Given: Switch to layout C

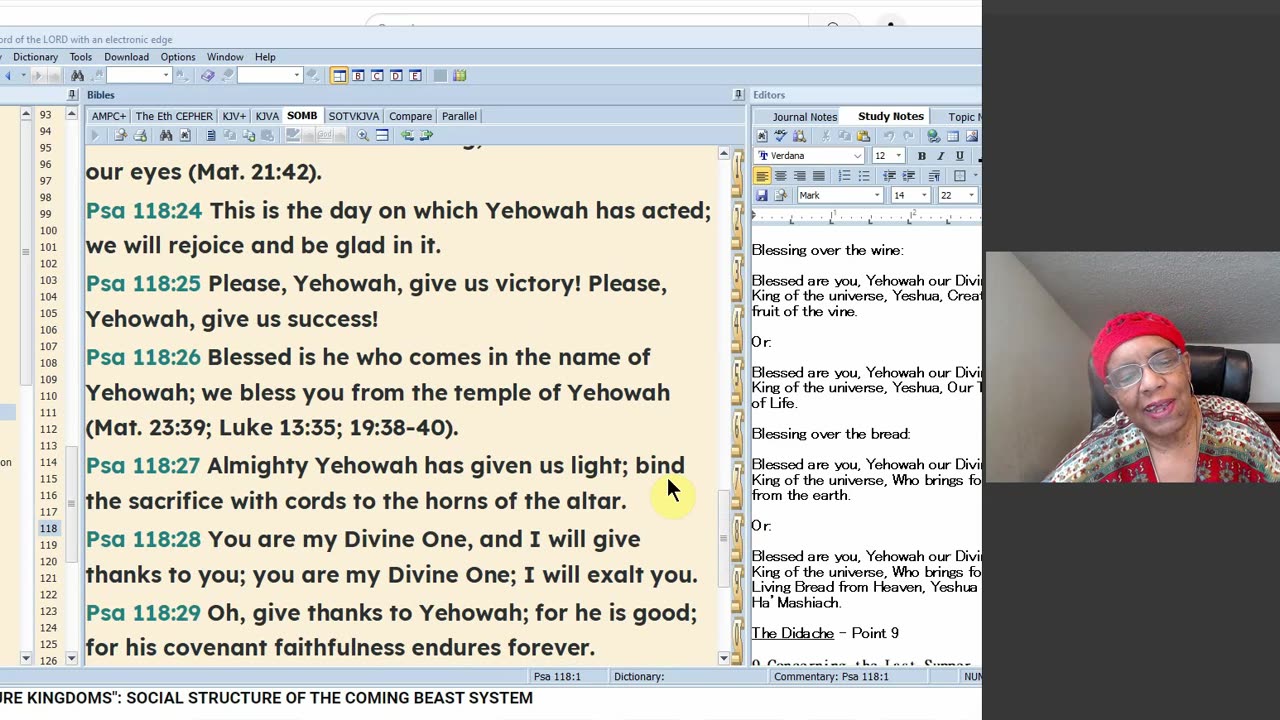Looking at the screenshot, I should 377,76.
